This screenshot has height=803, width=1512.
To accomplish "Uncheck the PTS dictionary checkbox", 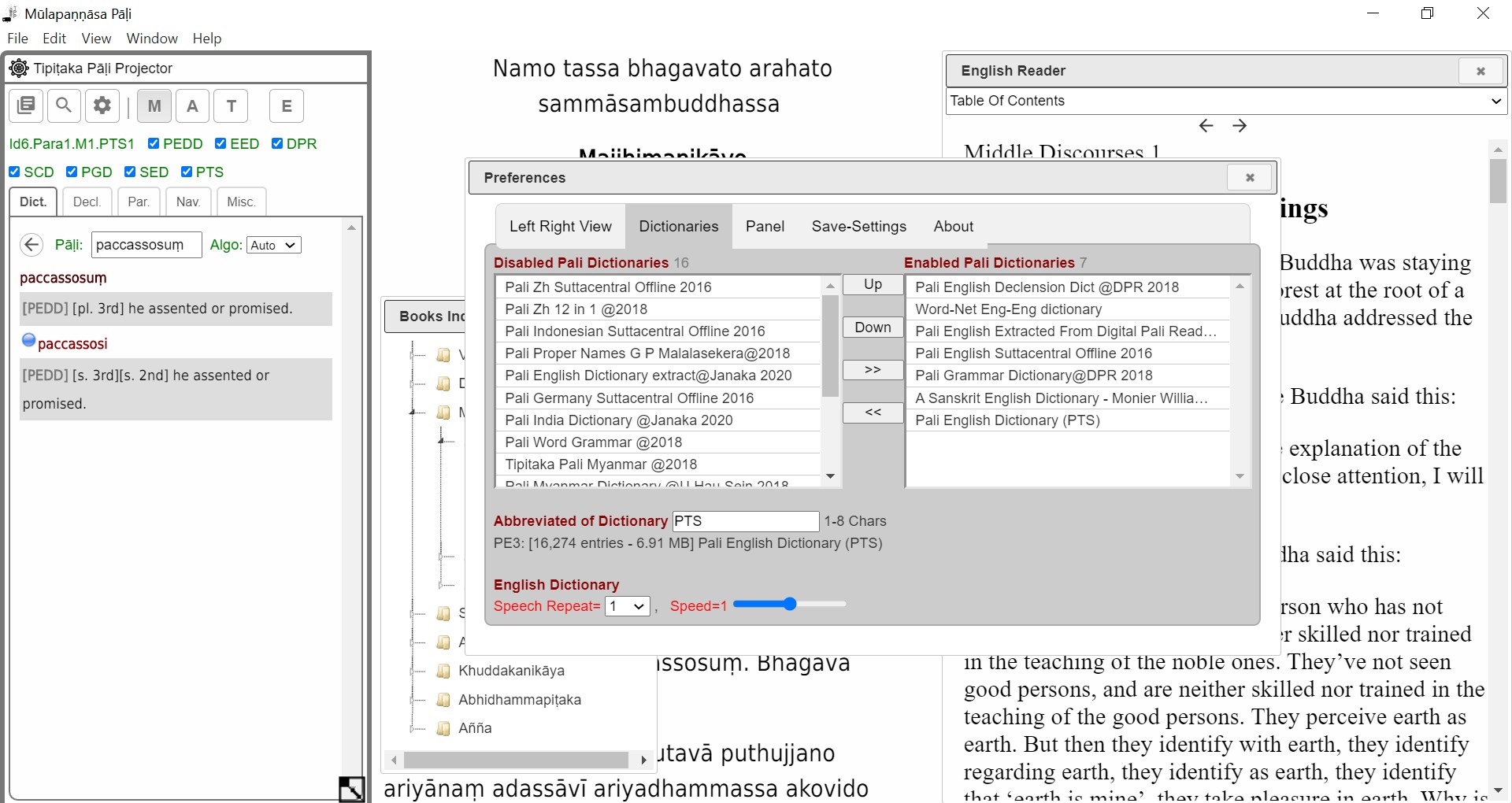I will pyautogui.click(x=187, y=172).
